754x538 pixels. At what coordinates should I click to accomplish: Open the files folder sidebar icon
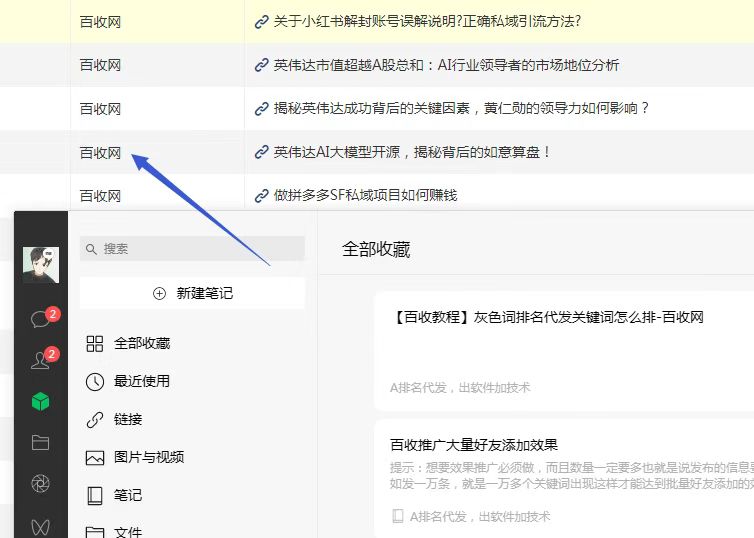click(x=40, y=442)
